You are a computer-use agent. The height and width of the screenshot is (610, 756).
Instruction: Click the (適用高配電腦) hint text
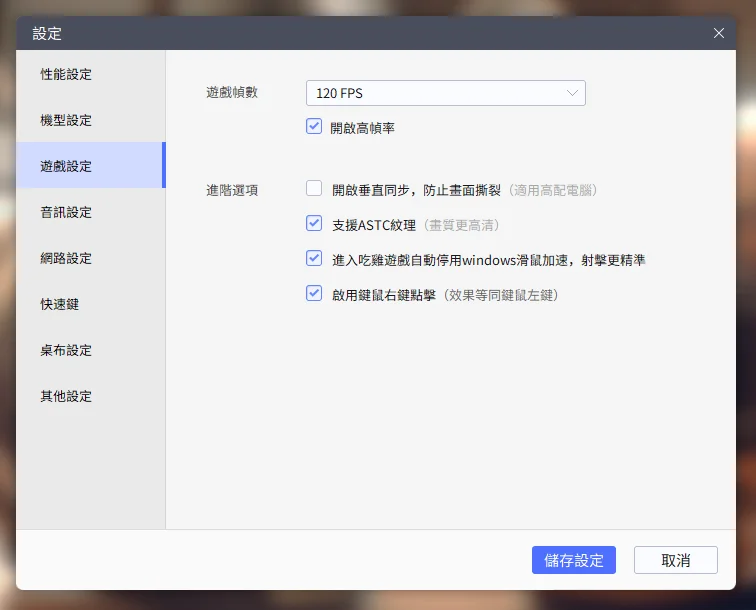553,190
